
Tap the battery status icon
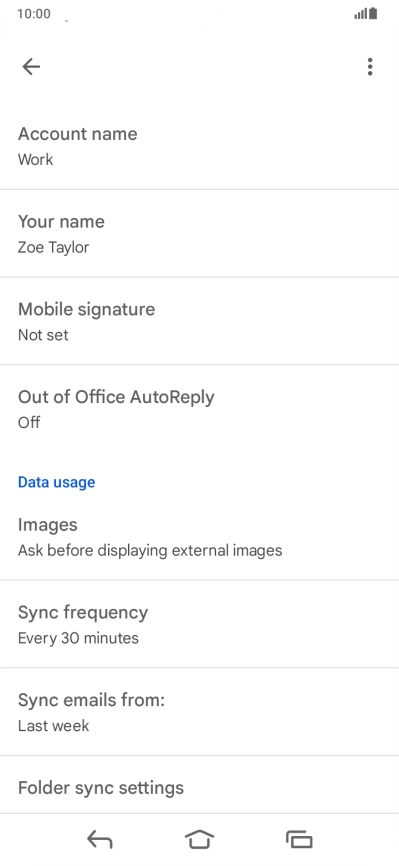pos(374,14)
